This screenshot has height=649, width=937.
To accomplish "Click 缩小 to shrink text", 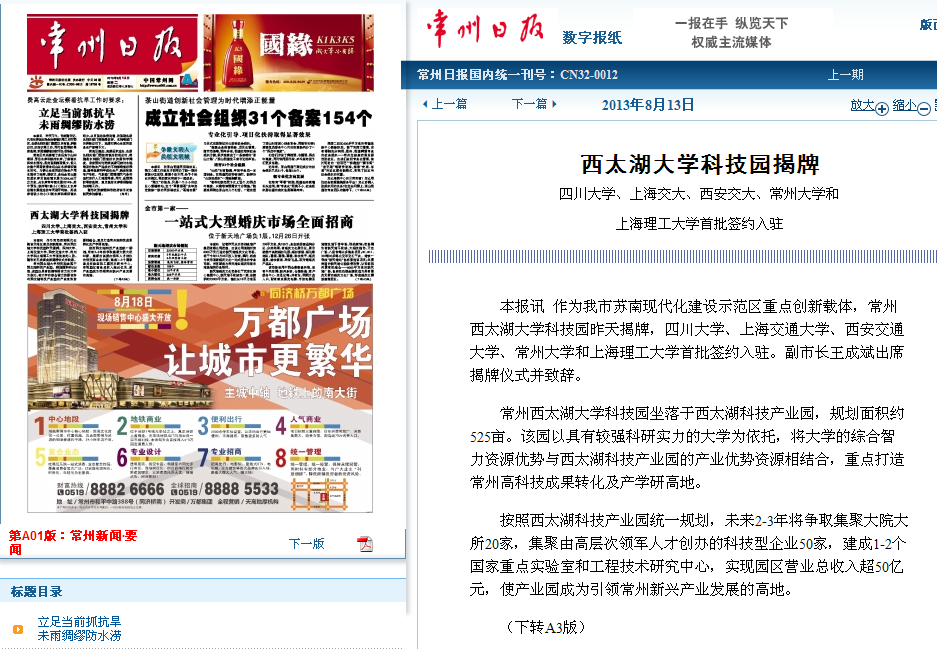I will (904, 105).
